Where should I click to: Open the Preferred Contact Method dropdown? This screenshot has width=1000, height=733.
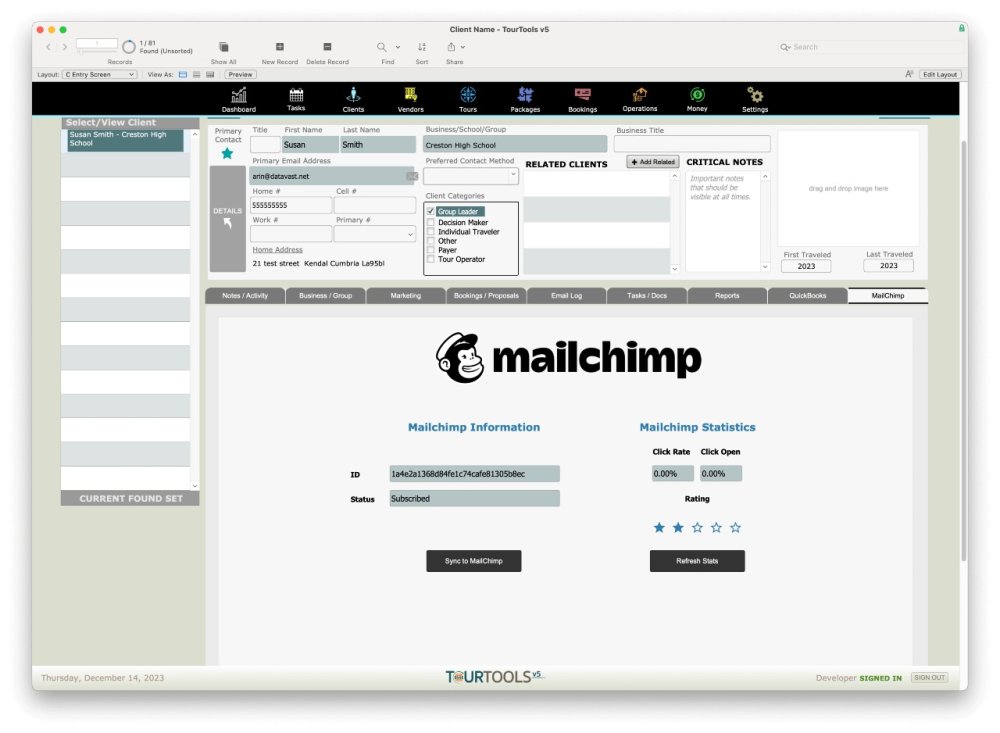coord(471,175)
